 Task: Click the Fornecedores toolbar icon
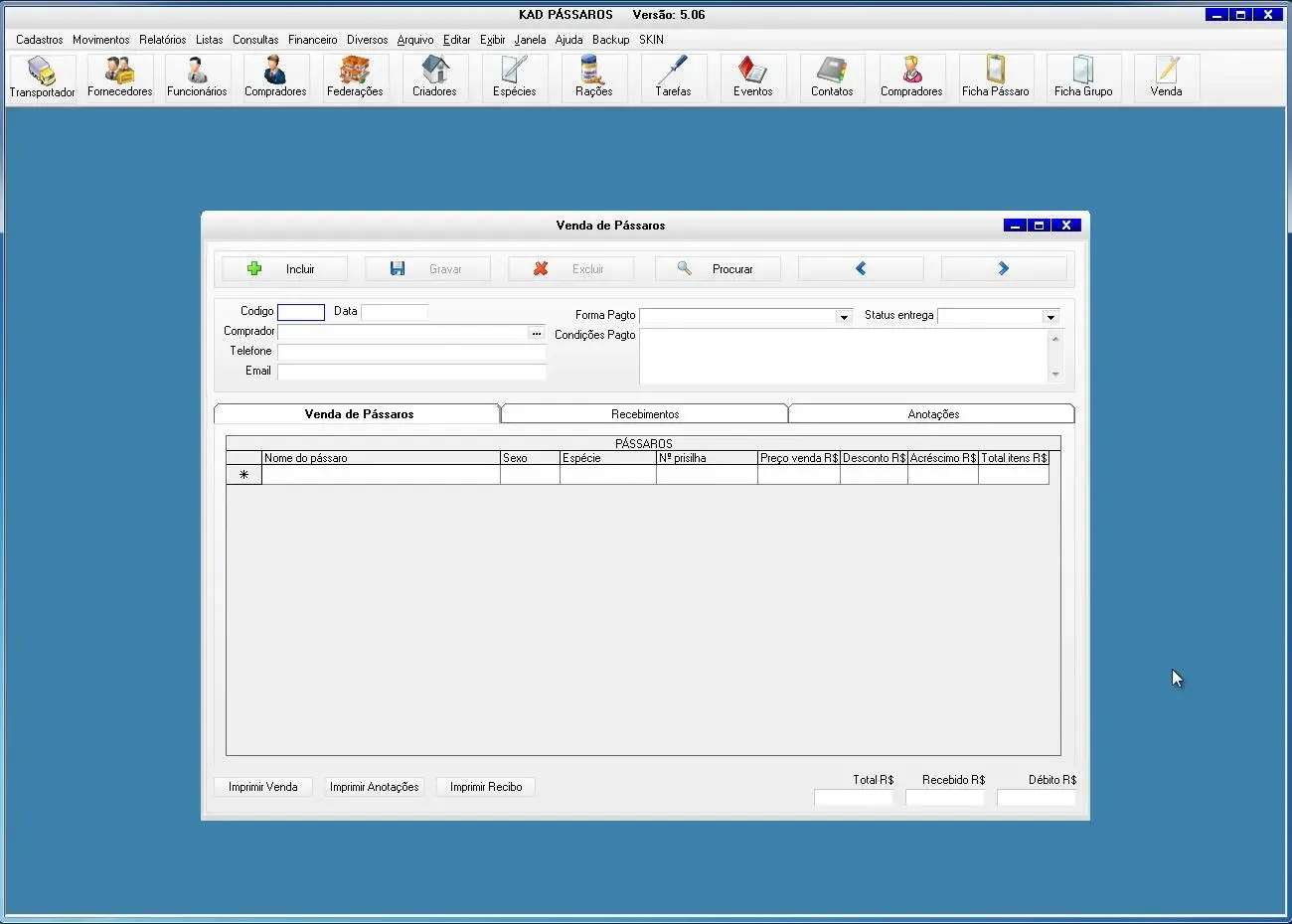[x=119, y=77]
